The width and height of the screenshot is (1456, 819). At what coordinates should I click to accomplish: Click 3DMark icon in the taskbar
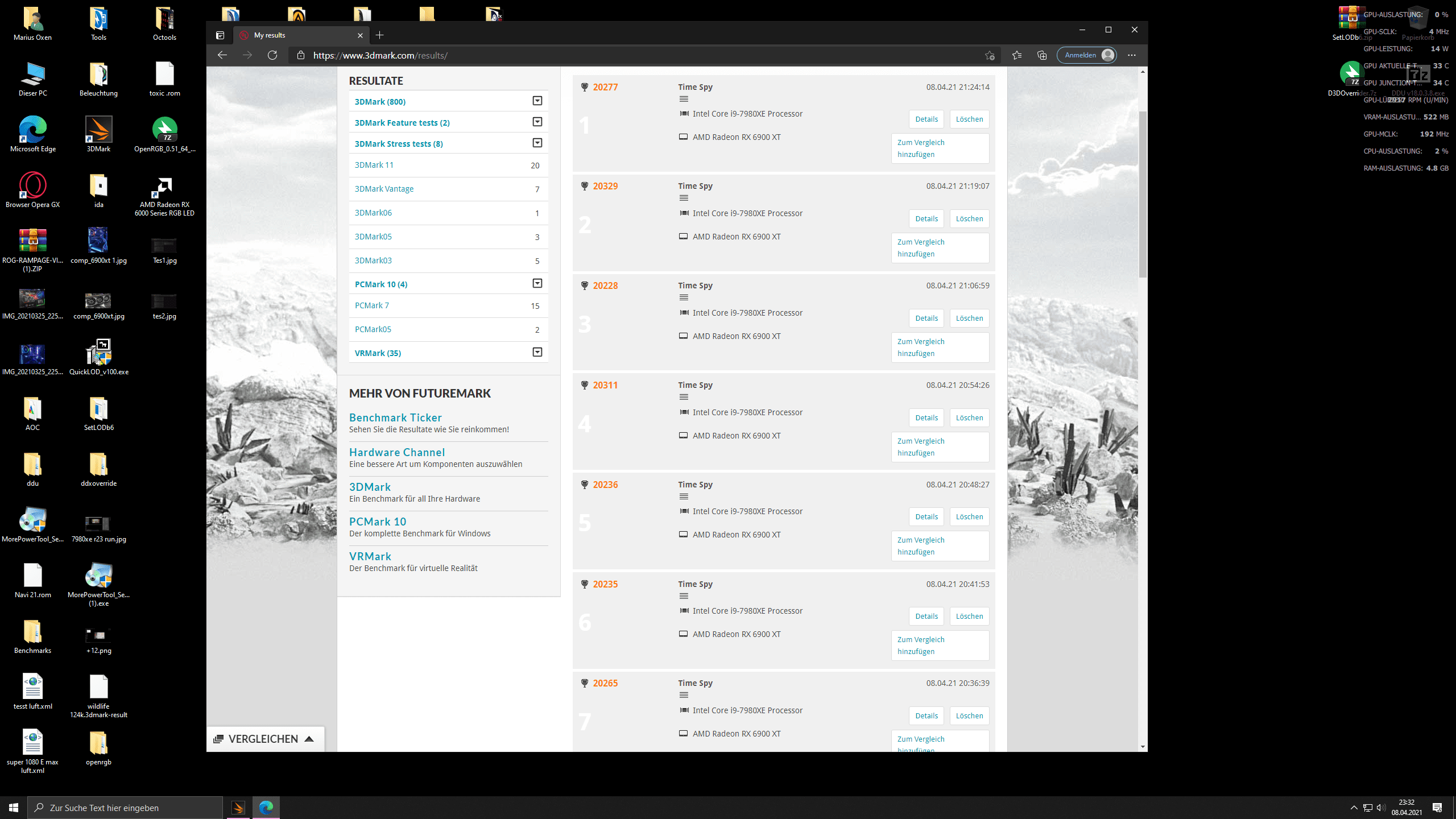pos(238,808)
